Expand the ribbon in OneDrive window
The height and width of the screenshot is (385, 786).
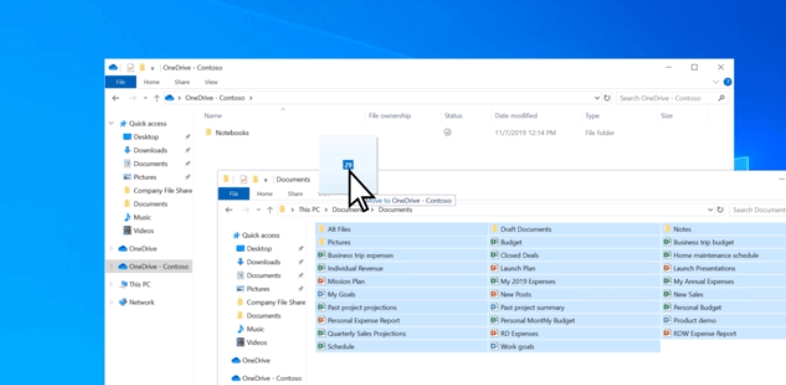click(715, 82)
